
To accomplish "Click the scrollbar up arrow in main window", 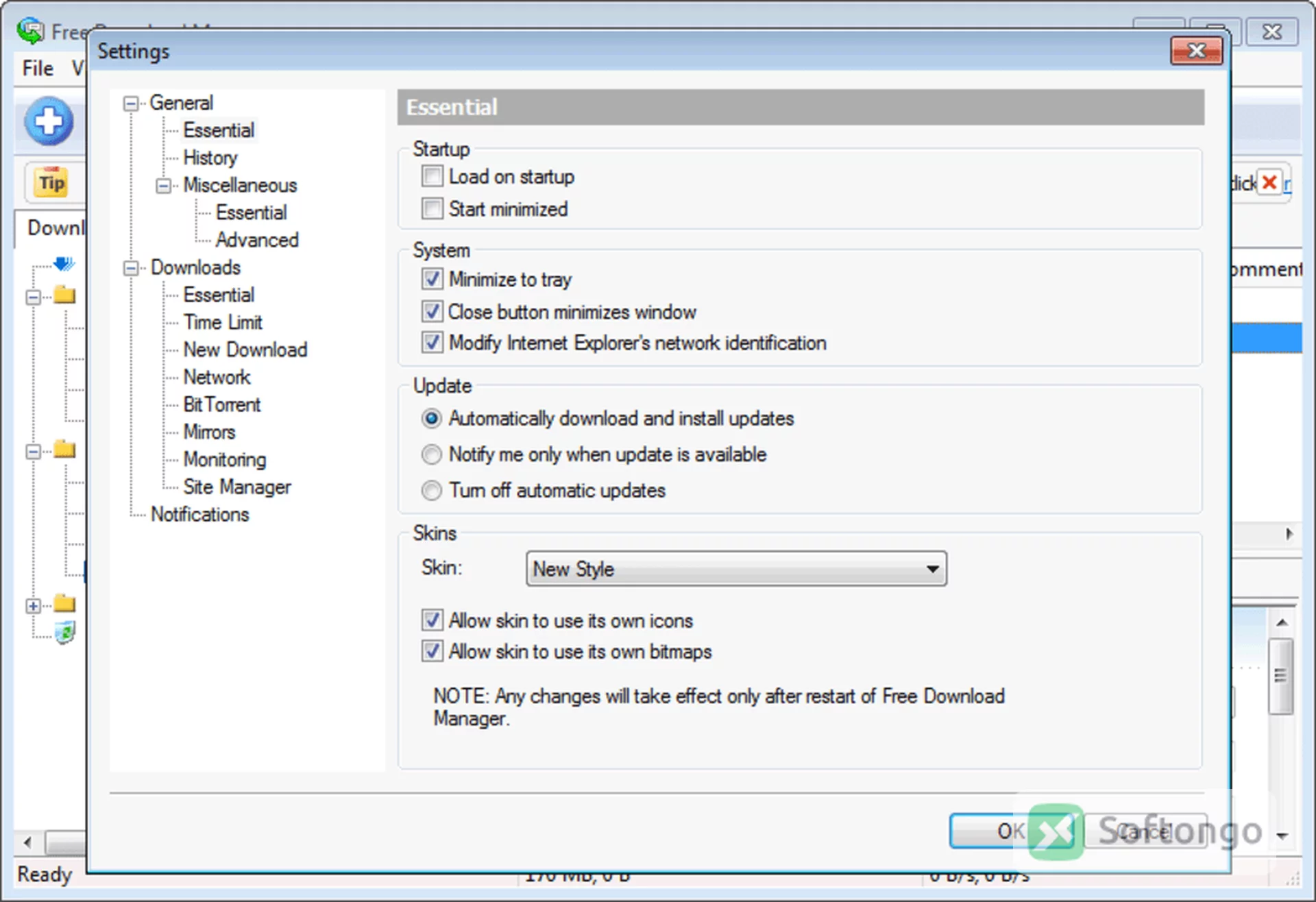I will click(1282, 622).
